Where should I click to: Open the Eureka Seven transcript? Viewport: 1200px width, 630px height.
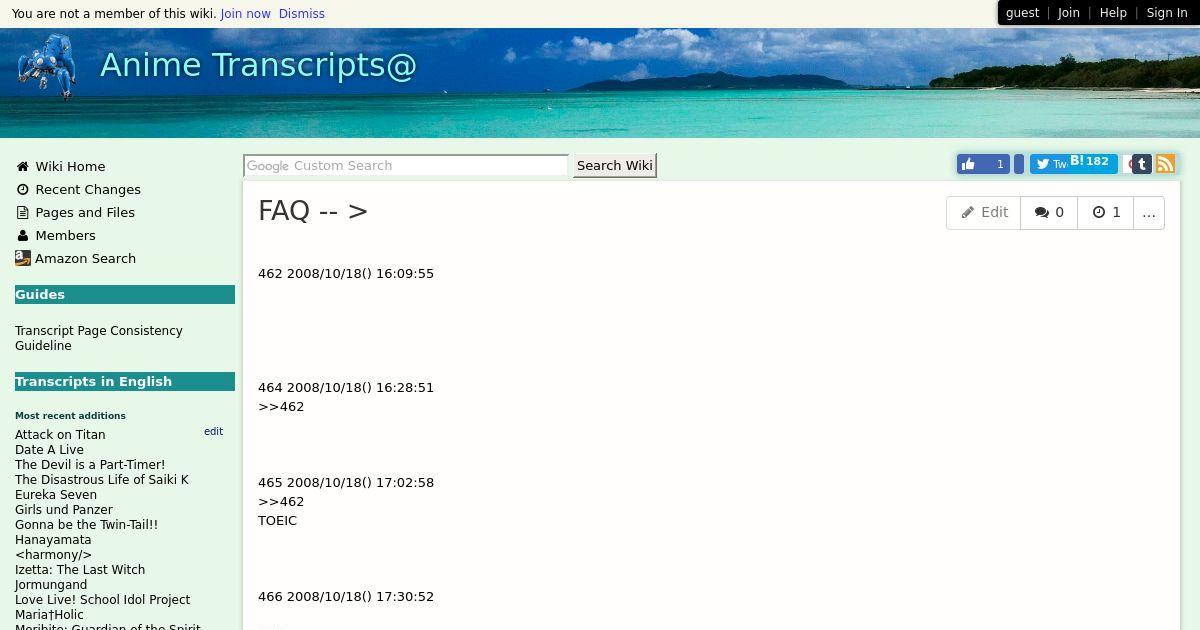[x=56, y=495]
